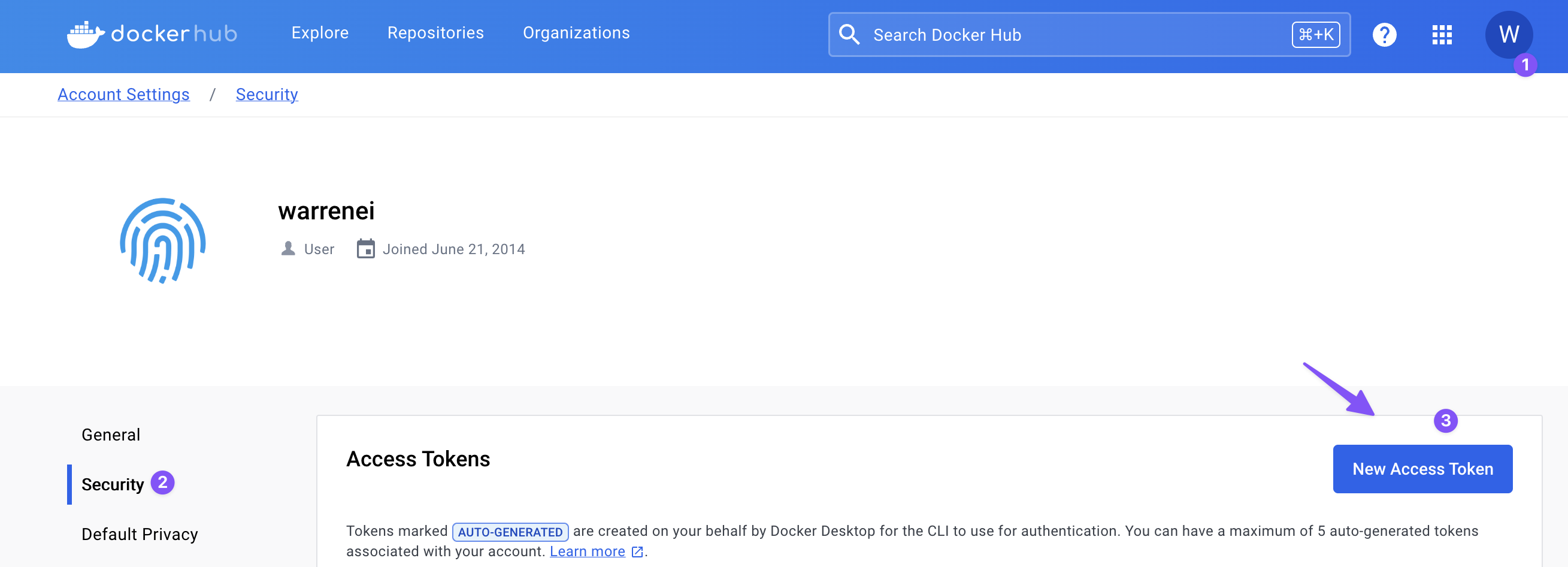Open Repositories in the top navigation
The height and width of the screenshot is (567, 1568).
[435, 33]
